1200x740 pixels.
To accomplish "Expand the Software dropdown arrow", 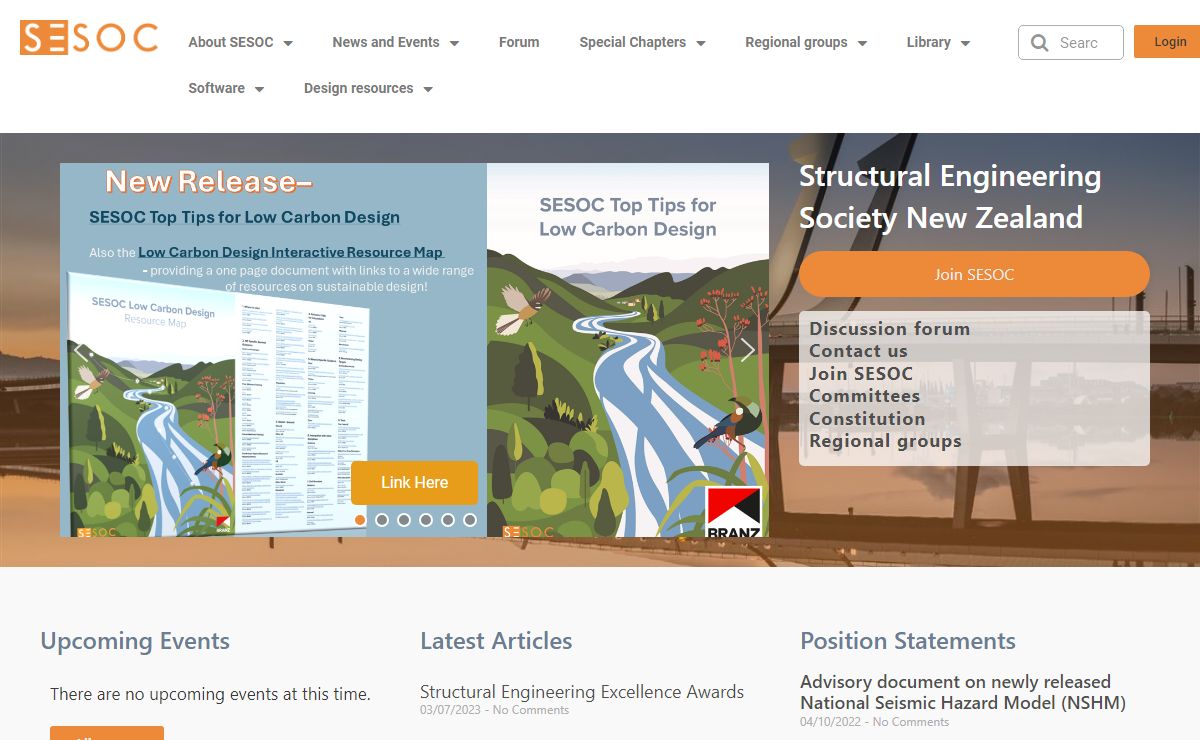I will (259, 89).
